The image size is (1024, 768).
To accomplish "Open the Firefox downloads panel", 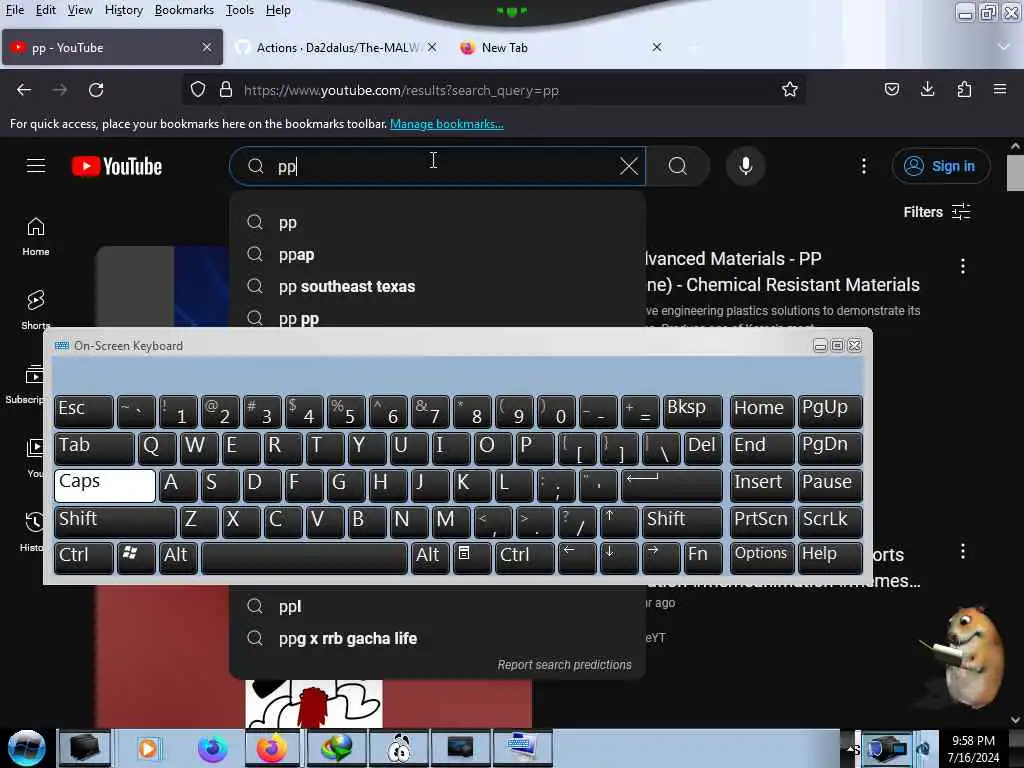I will (927, 89).
